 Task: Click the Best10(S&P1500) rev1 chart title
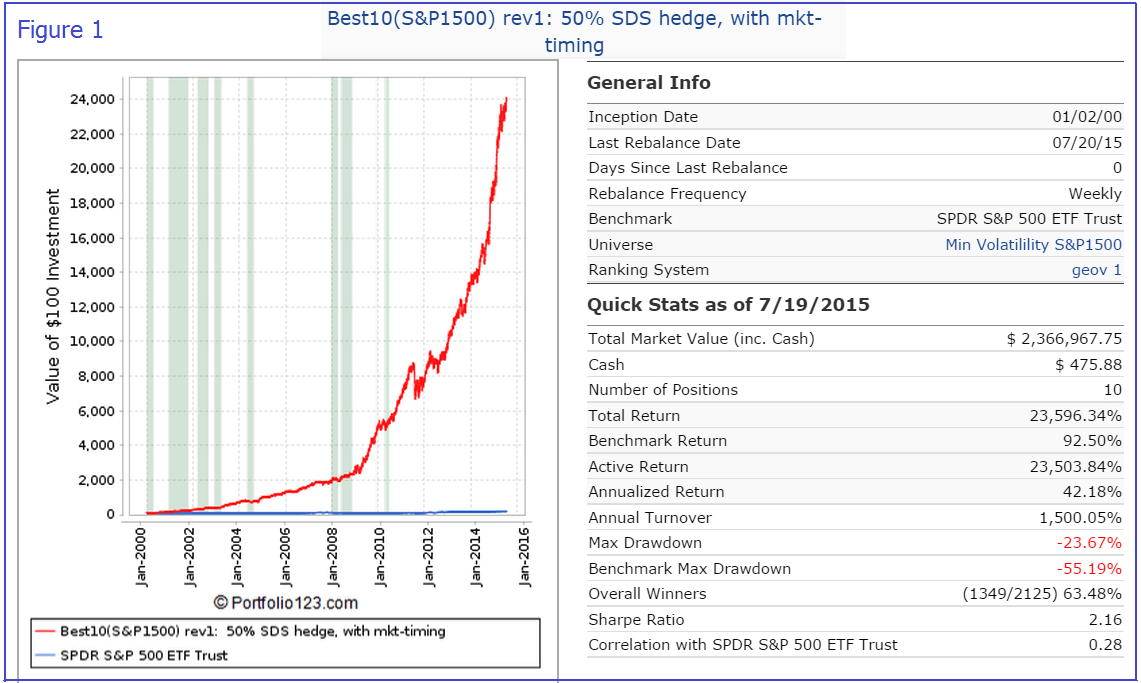coord(574,31)
